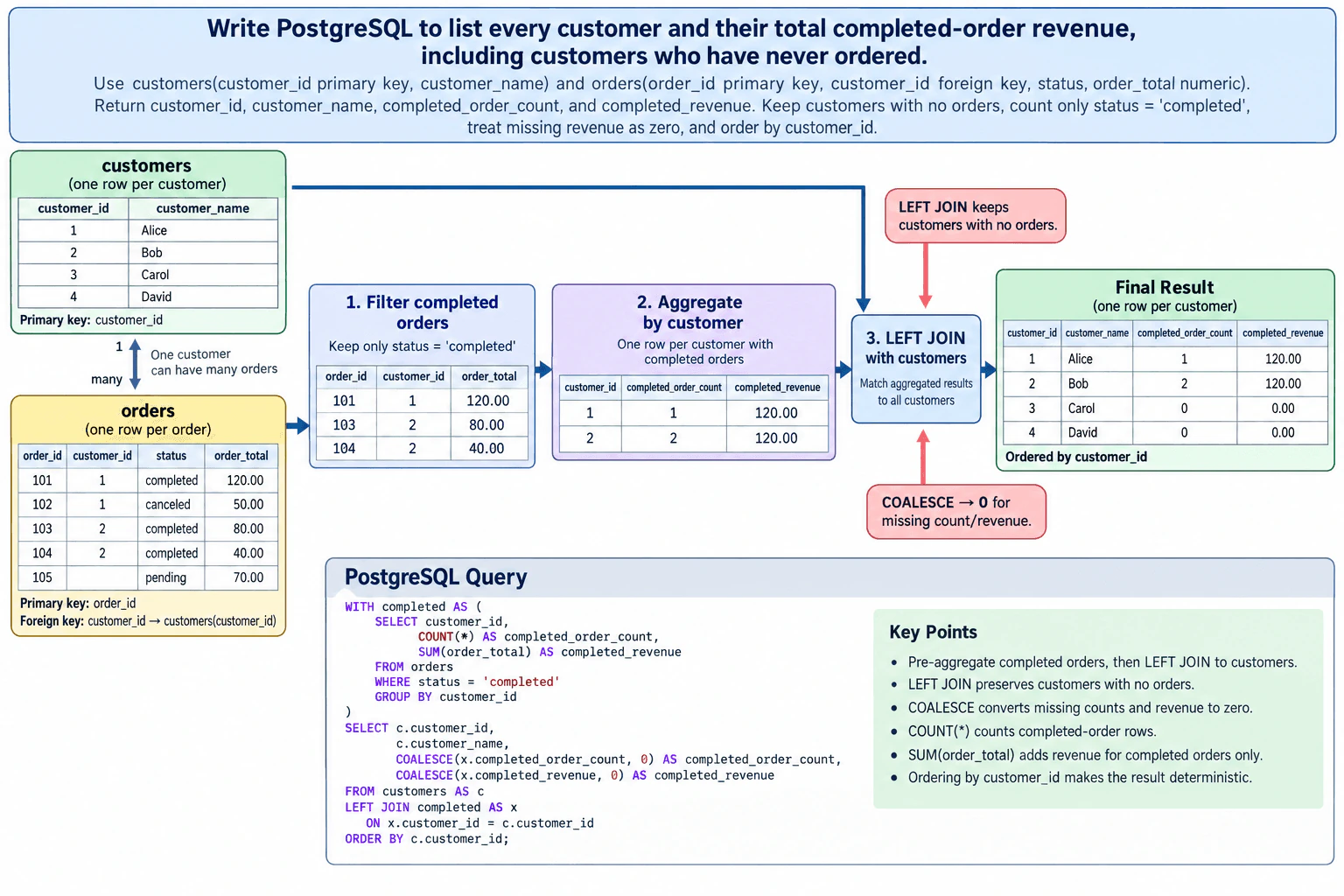The image size is (1344, 896).
Task: Select the "pending" status cell
Action: (x=165, y=577)
